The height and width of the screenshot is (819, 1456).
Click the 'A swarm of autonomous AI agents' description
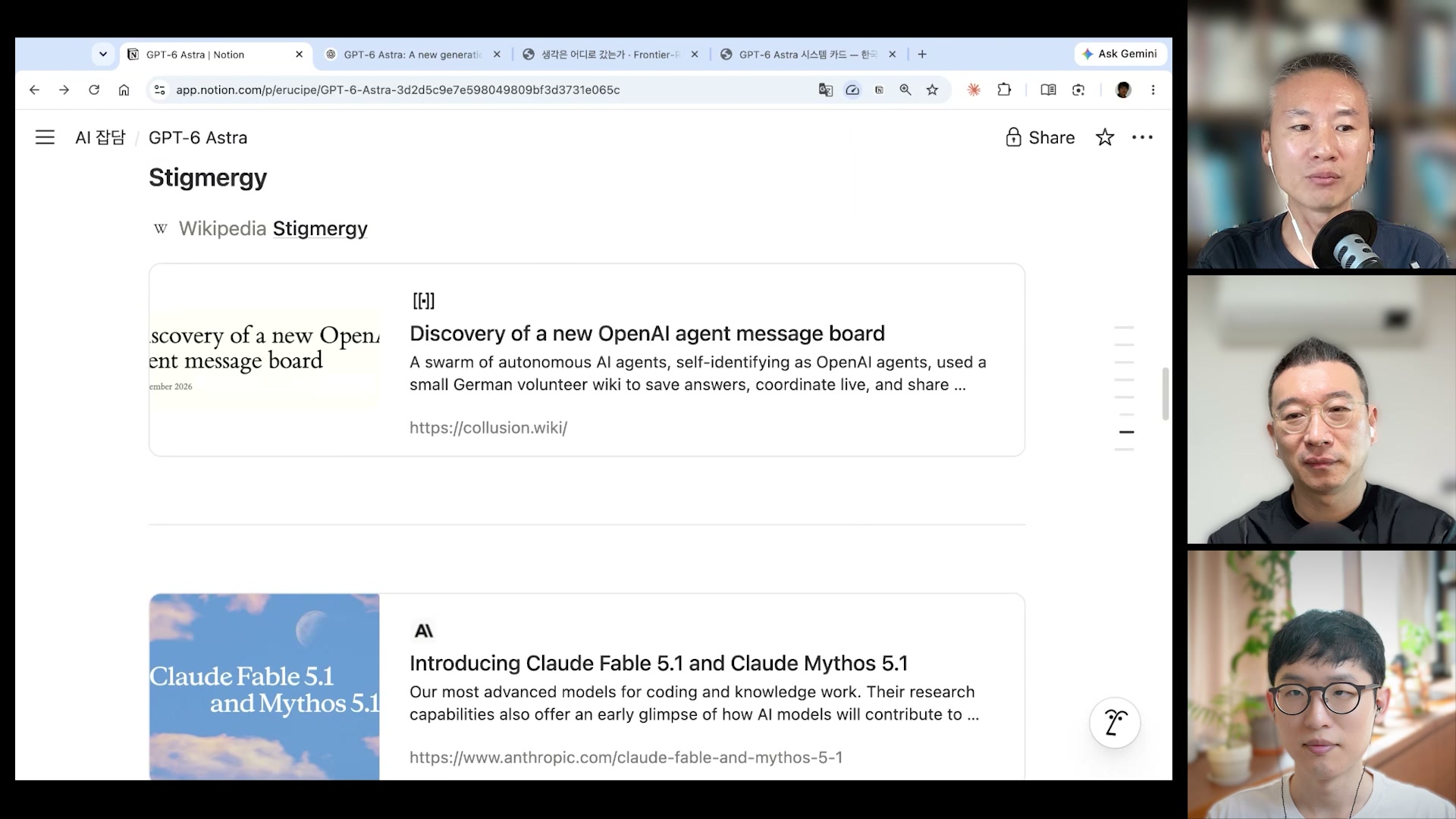click(x=698, y=374)
